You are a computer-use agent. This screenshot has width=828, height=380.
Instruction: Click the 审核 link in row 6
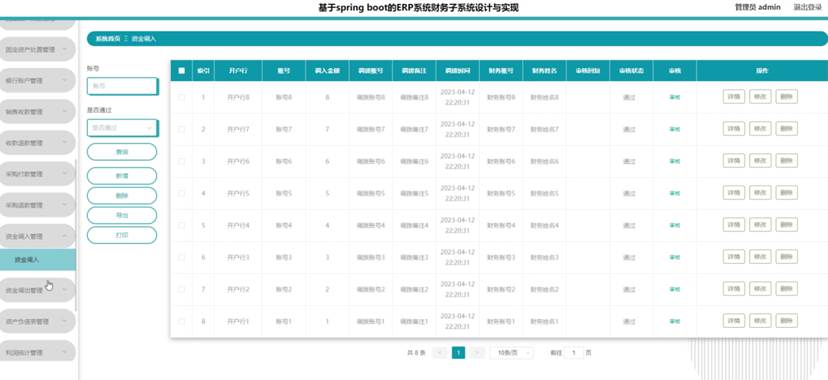674,258
